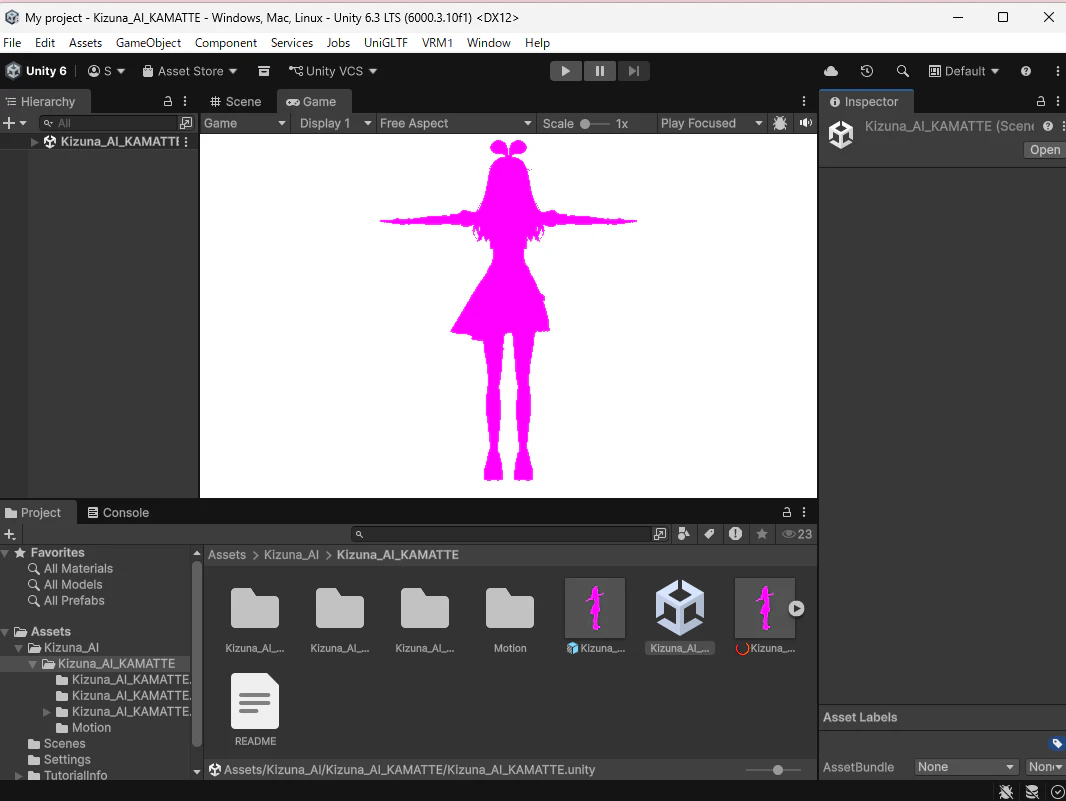Click the Step frame button
The image size is (1066, 801).
(634, 71)
